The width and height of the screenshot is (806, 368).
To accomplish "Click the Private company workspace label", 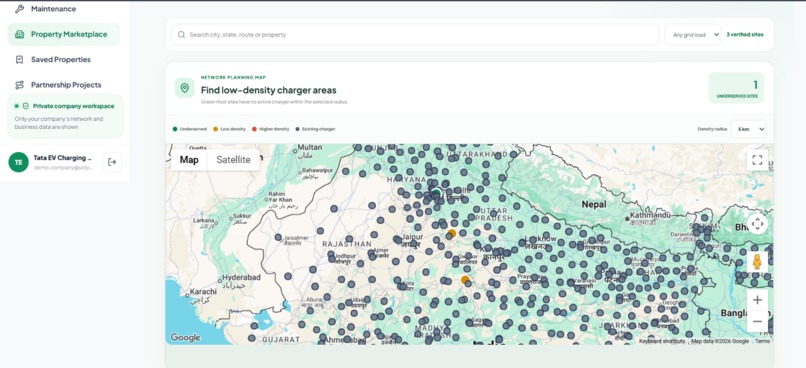I will [x=74, y=106].
